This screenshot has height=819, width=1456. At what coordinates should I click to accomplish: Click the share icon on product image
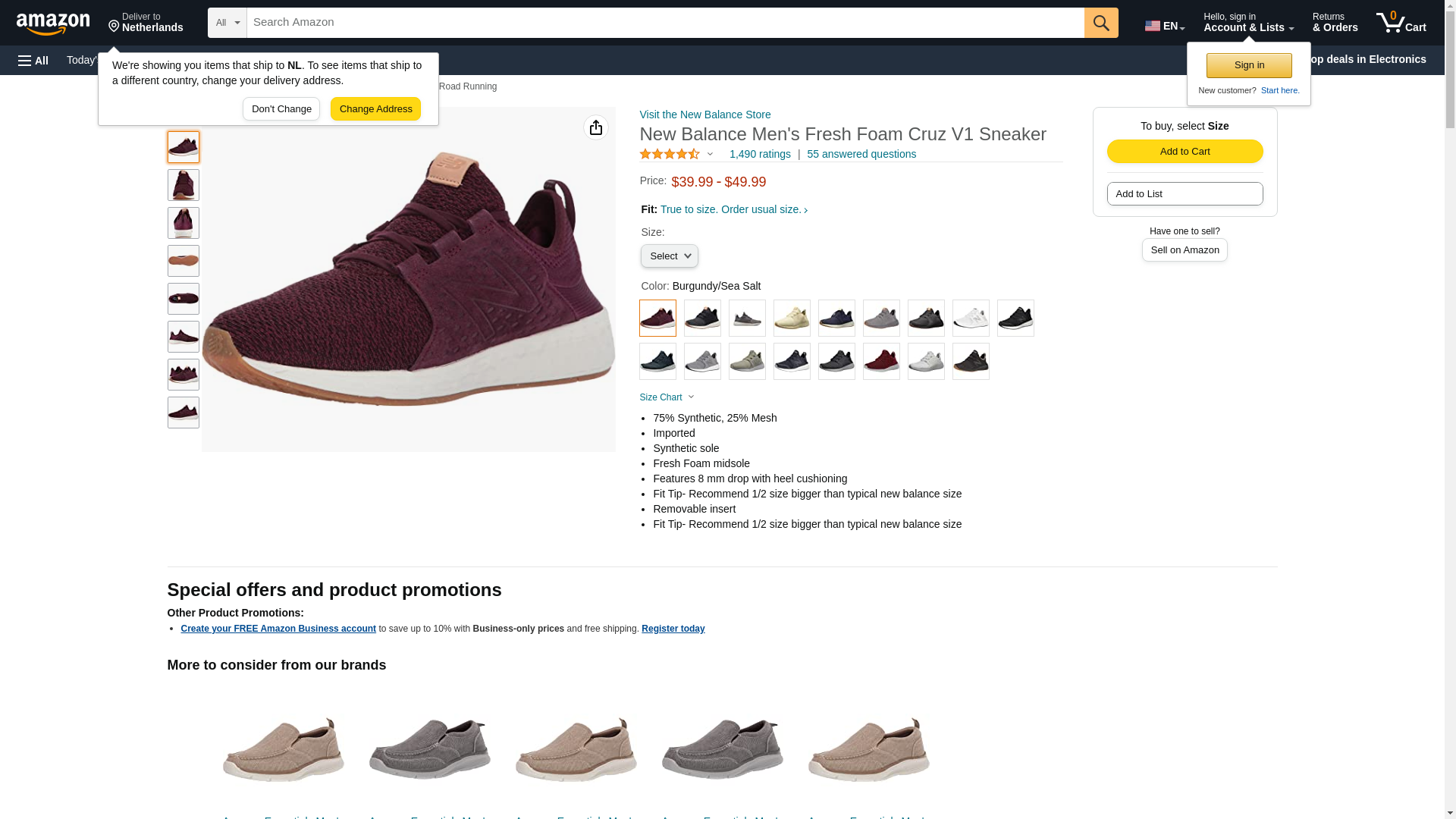point(595,127)
